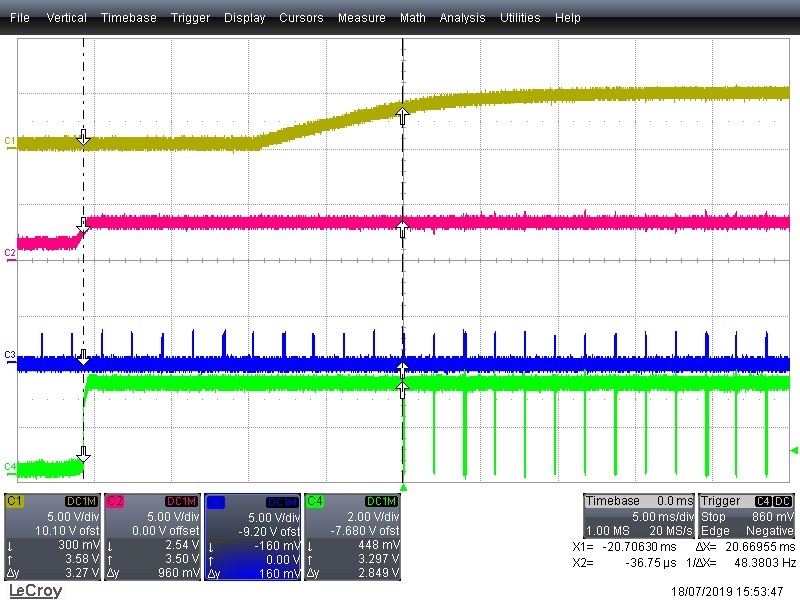Open the Vertical menu
The height and width of the screenshot is (600, 800).
click(66, 17)
